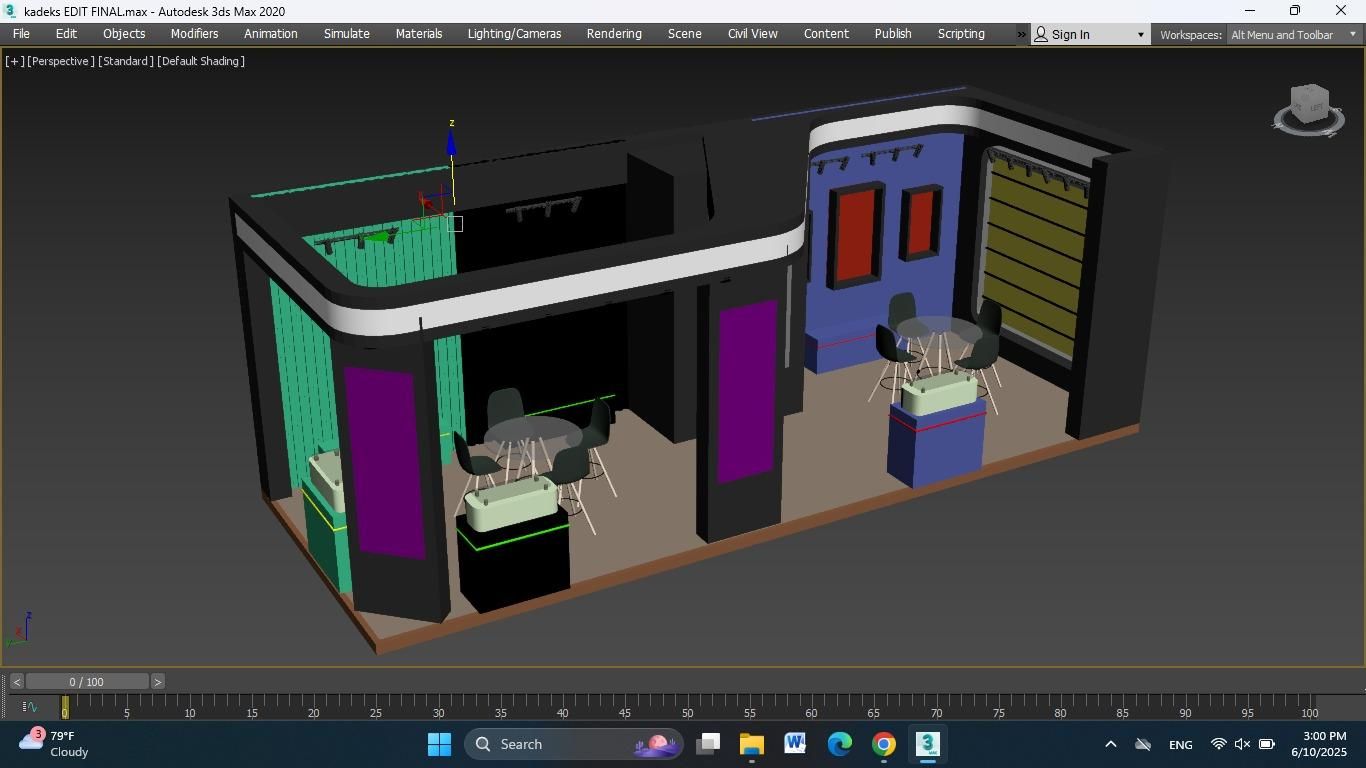Open the Lighting/Cameras menu
Viewport: 1366px width, 768px height.
click(x=514, y=34)
